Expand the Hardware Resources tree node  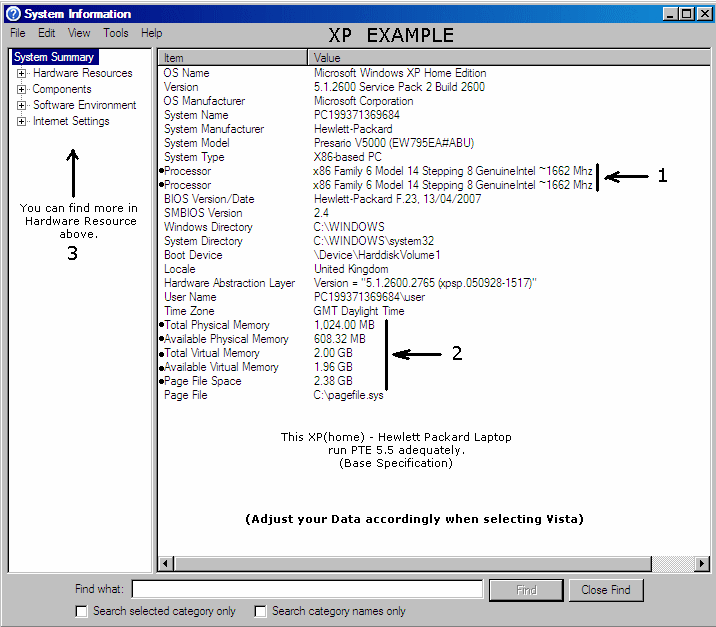pyautogui.click(x=22, y=74)
